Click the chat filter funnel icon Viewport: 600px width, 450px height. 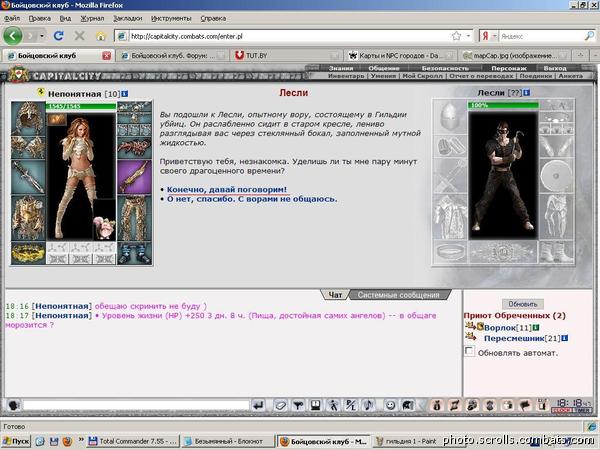click(298, 405)
